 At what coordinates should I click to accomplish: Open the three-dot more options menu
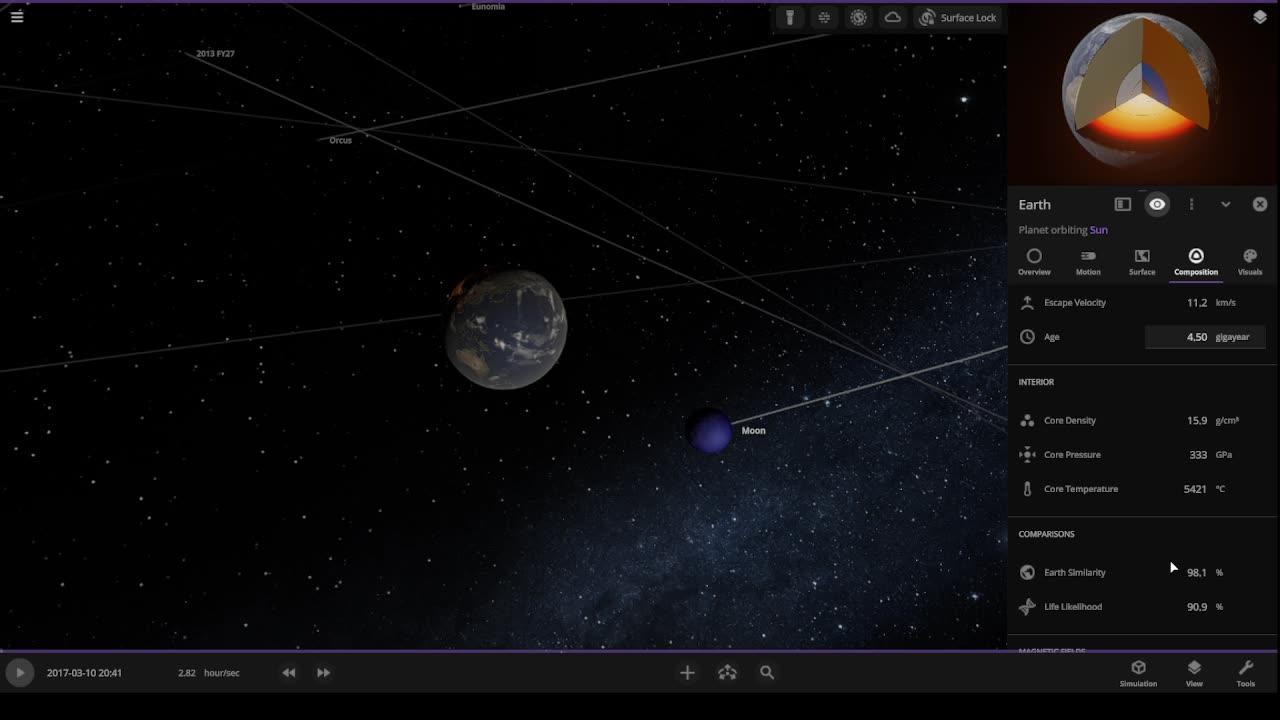tap(1191, 204)
